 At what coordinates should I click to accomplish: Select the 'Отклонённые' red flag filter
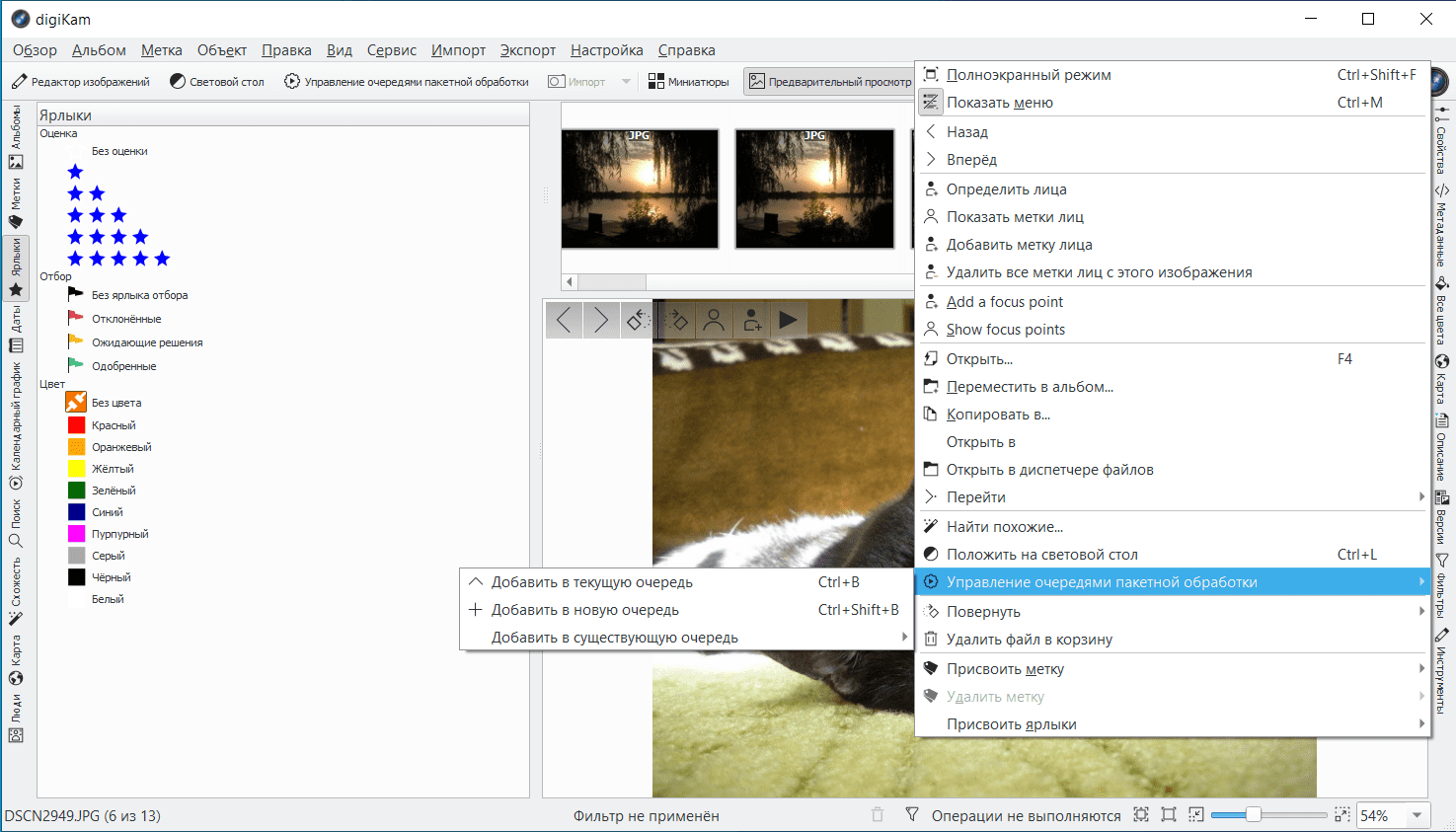point(114,319)
